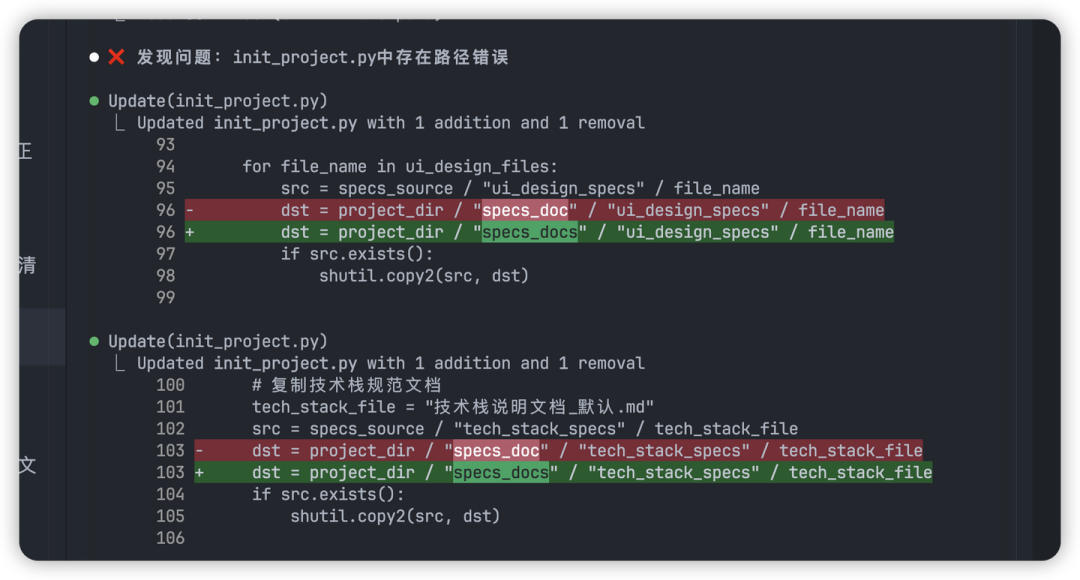Screen dimensions: 1080x580
Task: Collapse the second 'Updated init_project.py' summary branch
Action: [x=120, y=363]
